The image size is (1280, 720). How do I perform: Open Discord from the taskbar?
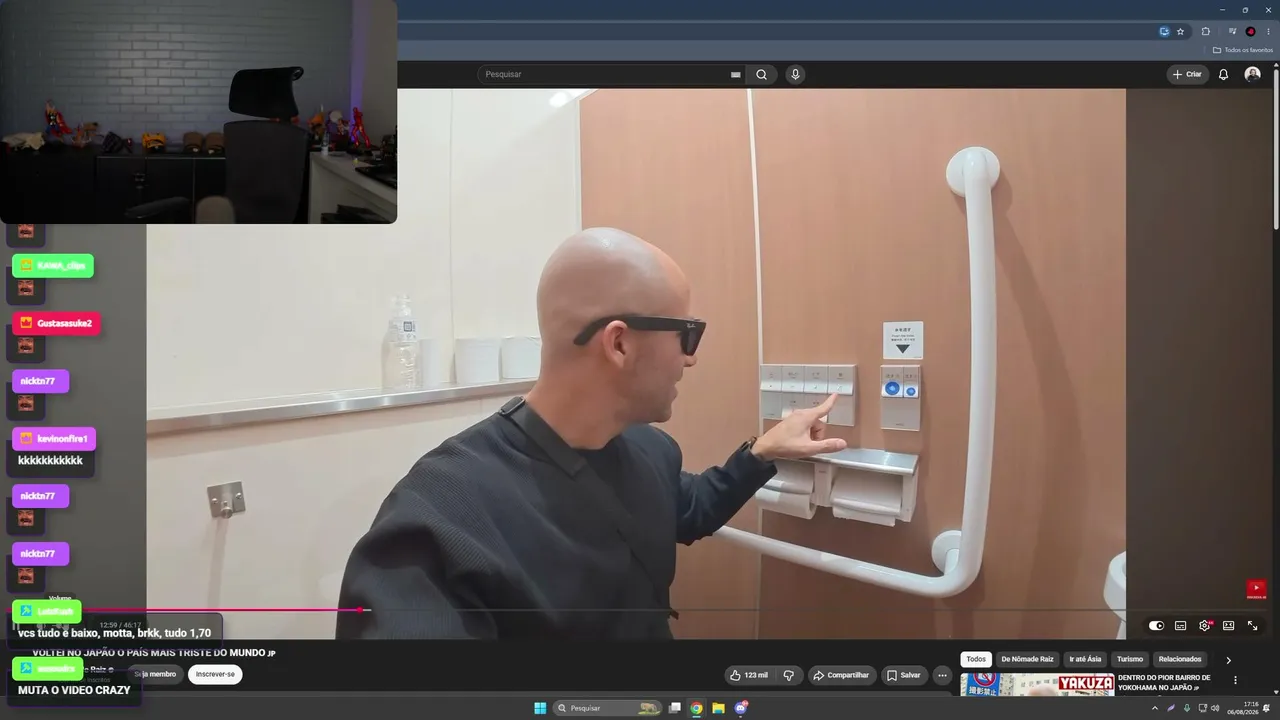tap(741, 708)
